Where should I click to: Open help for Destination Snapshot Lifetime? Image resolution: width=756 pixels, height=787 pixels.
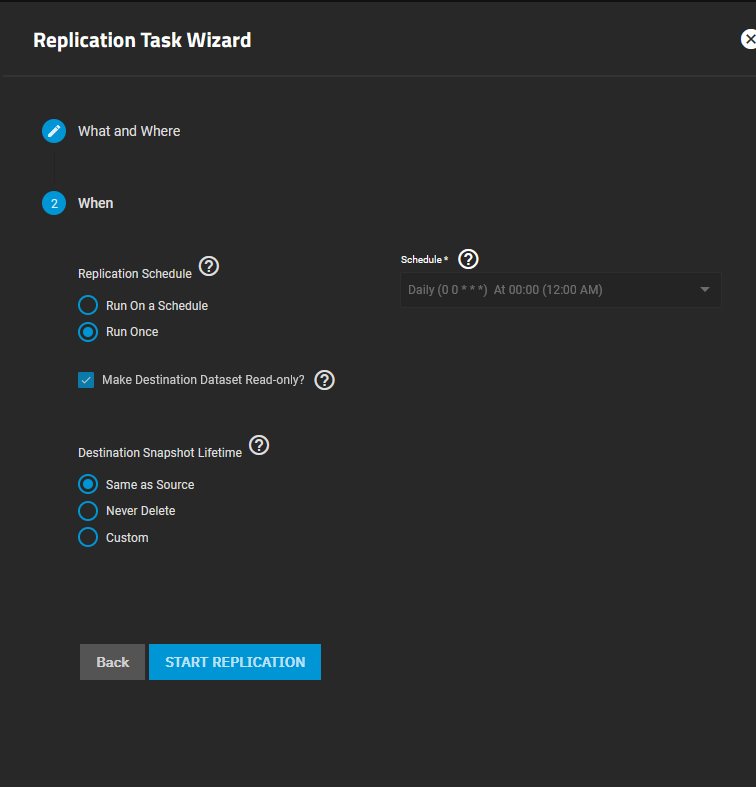point(259,445)
